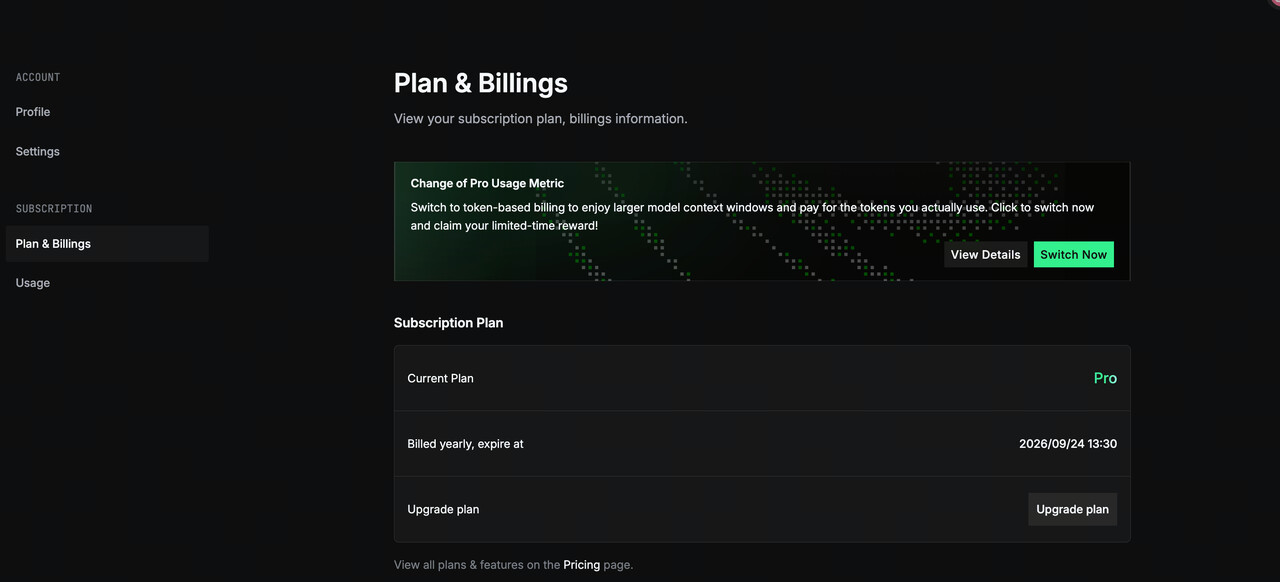Click the Subscription Plan section heading
The image size is (1280, 582).
click(448, 323)
